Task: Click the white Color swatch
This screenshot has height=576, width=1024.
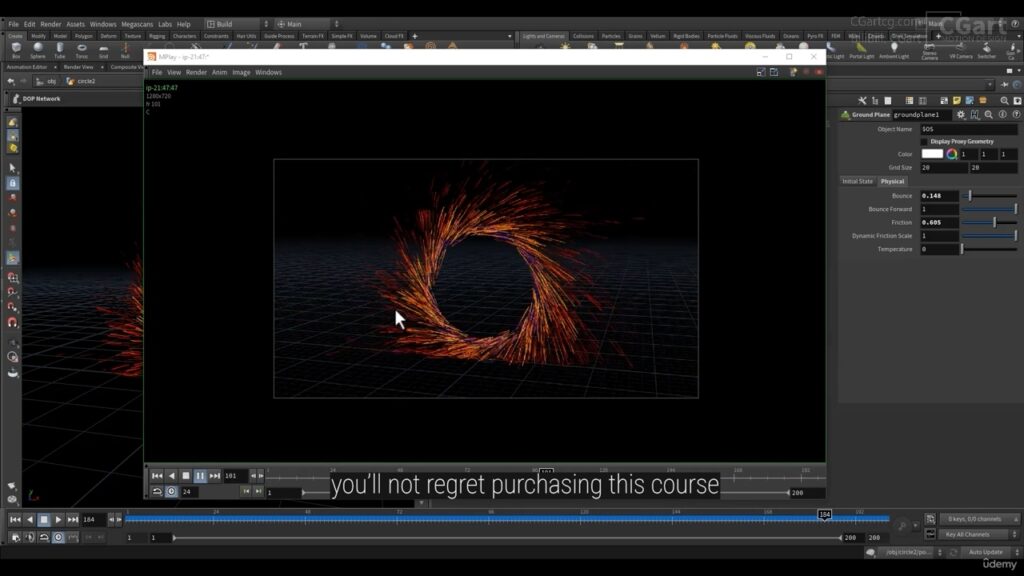Action: pyautogui.click(x=932, y=154)
